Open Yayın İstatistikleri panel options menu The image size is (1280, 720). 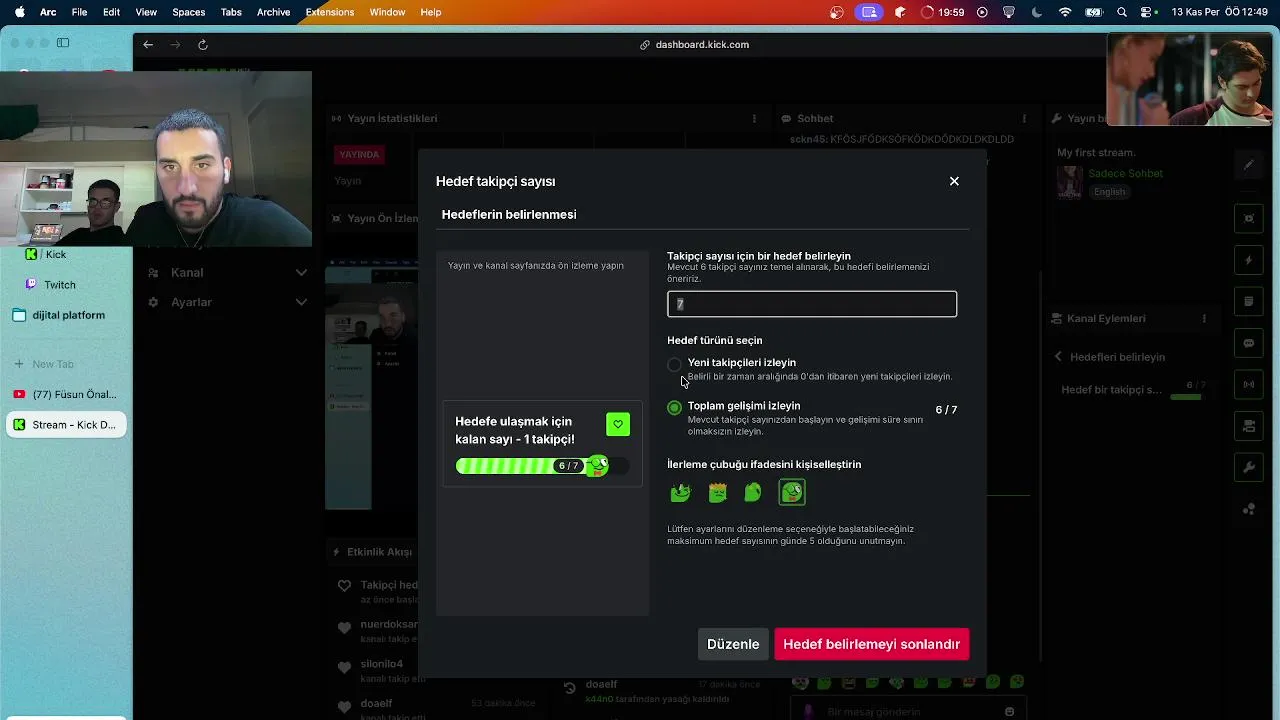pos(754,118)
